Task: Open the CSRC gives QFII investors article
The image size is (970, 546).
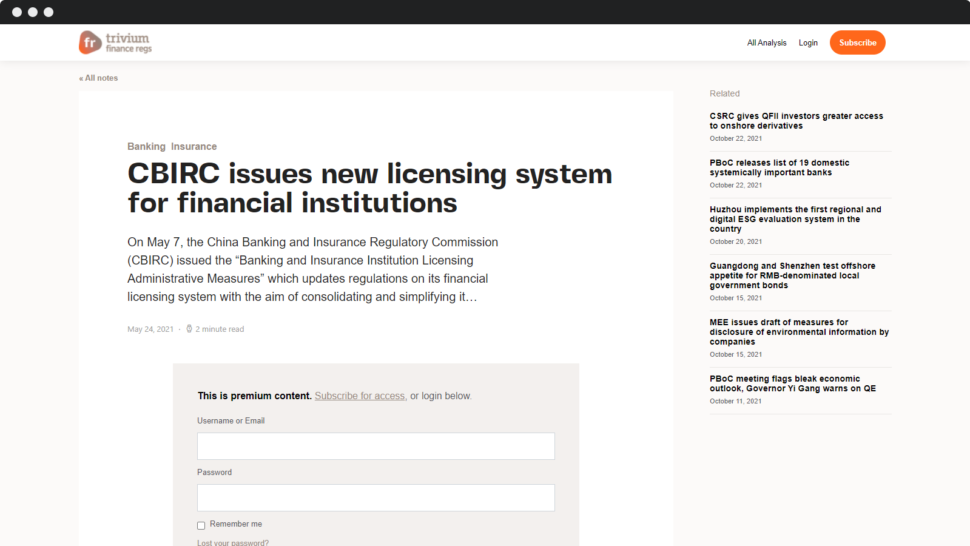Action: point(796,121)
